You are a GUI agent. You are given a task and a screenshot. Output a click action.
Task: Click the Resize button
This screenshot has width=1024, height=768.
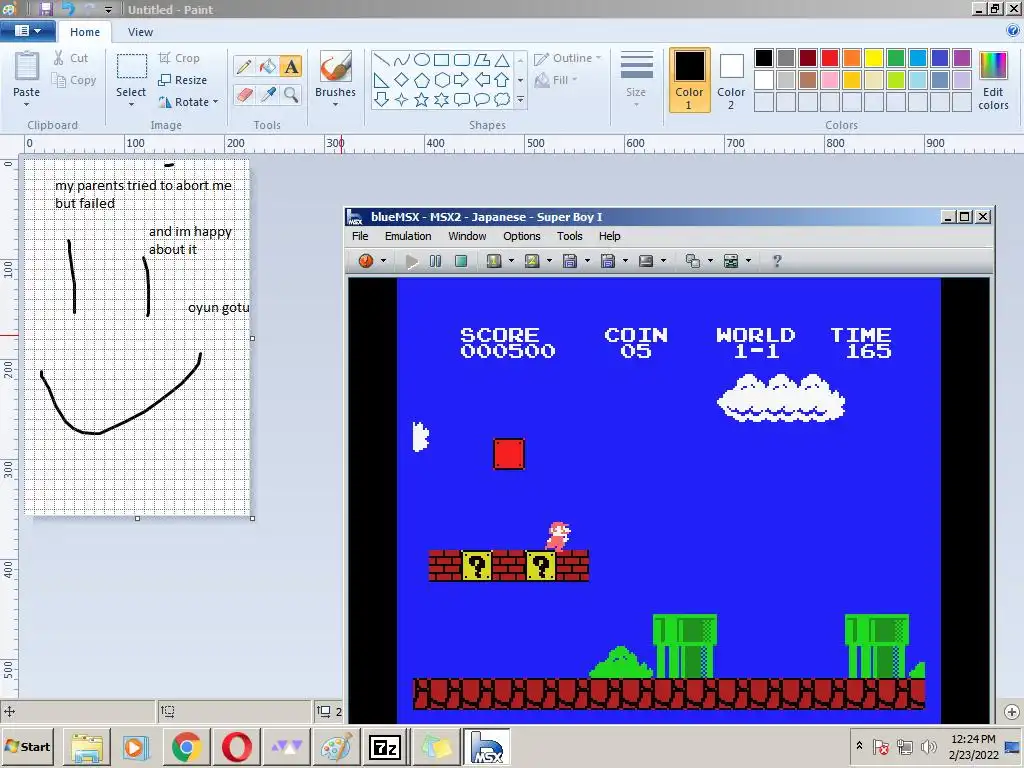[183, 80]
